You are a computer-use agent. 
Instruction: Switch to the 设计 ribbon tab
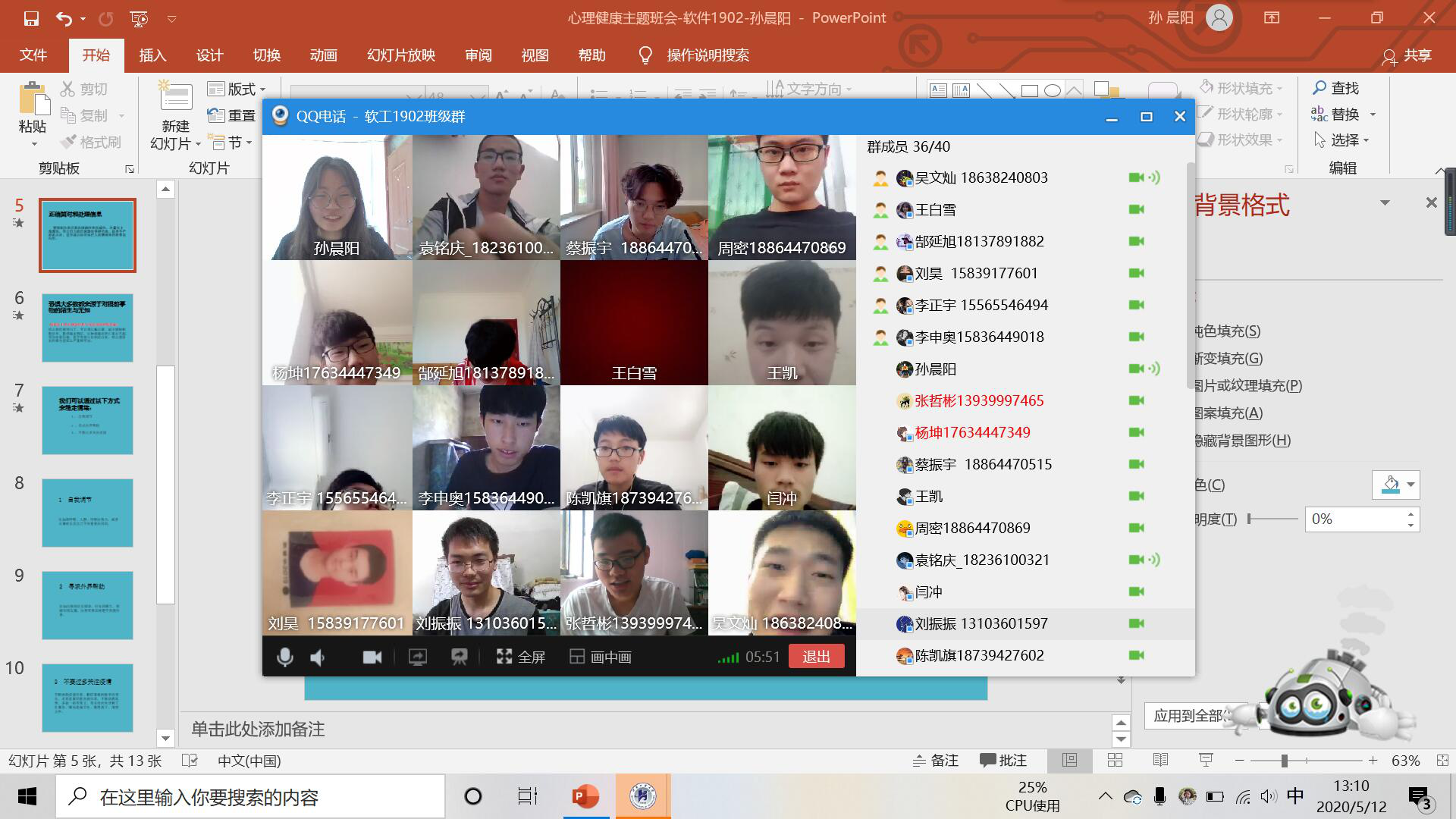[x=209, y=55]
